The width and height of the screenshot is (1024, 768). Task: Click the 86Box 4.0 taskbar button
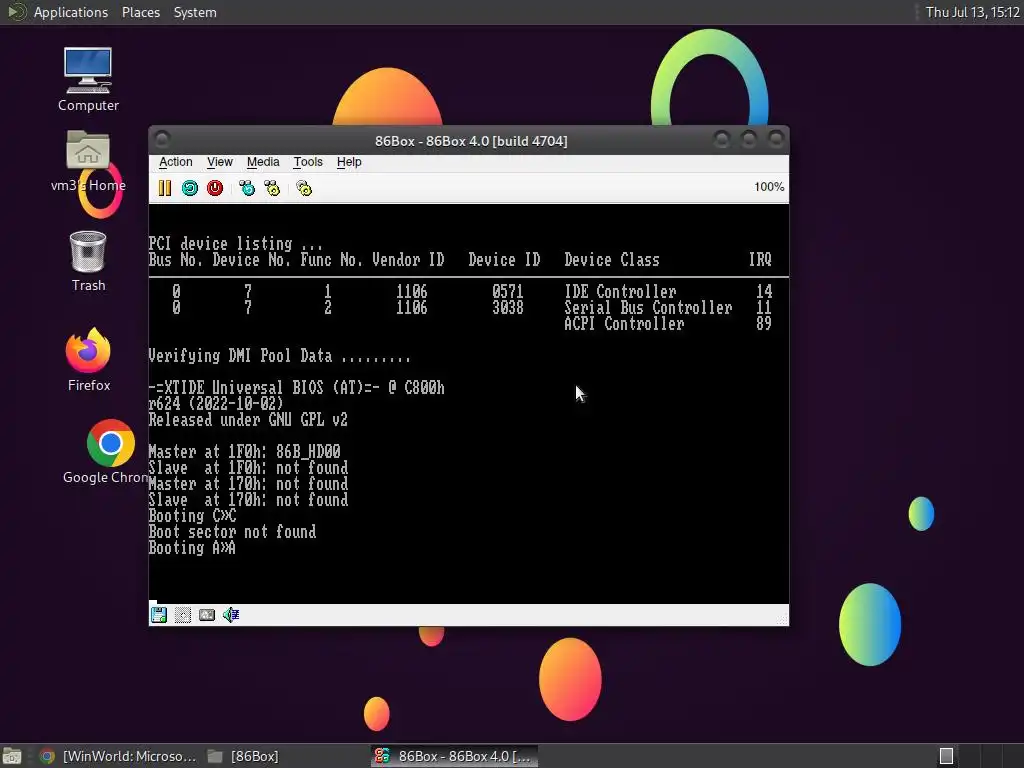point(455,756)
